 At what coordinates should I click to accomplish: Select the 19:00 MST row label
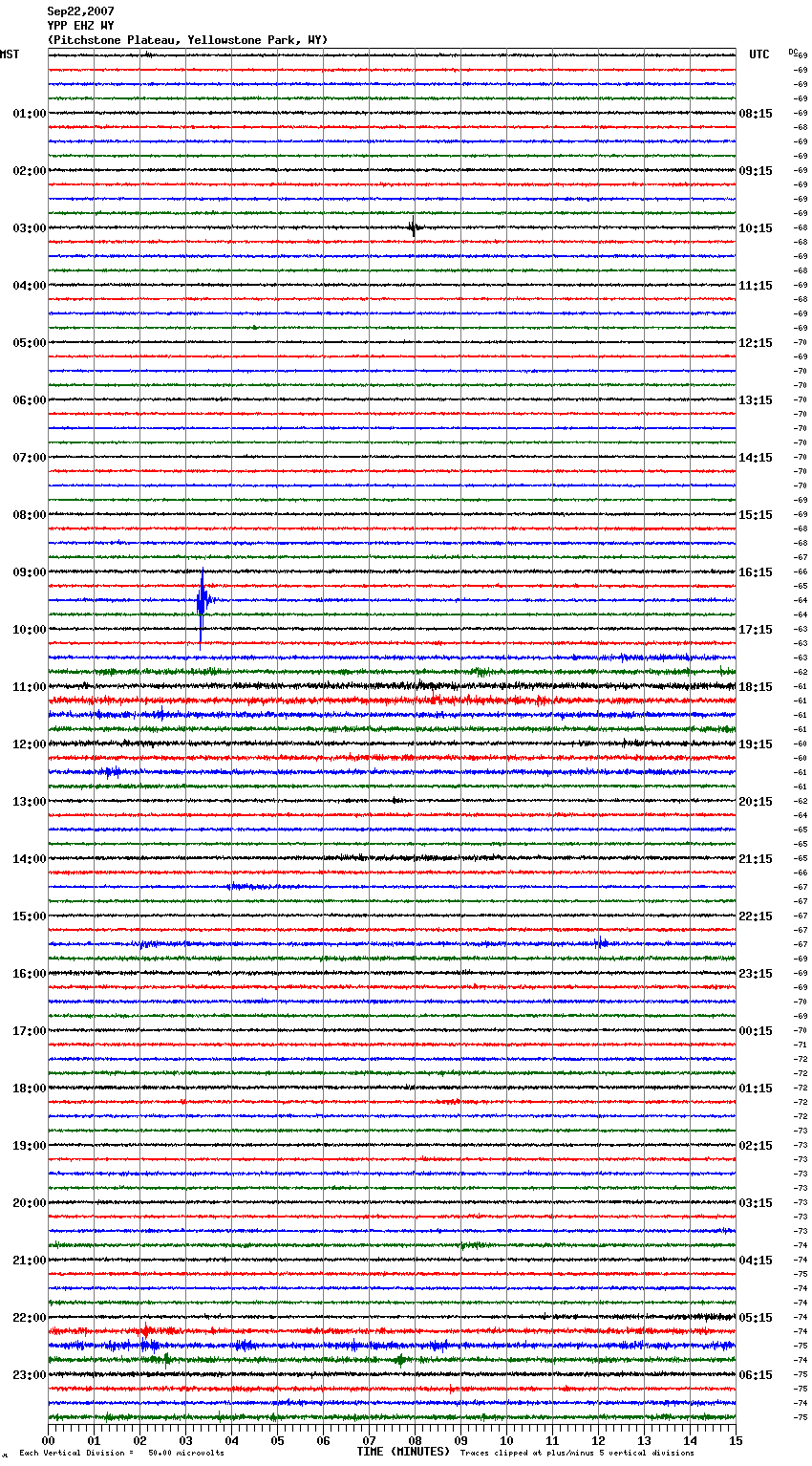click(30, 1146)
